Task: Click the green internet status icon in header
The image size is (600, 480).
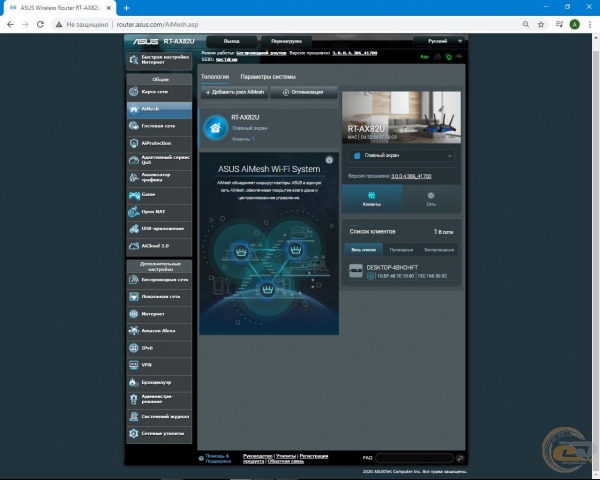Action: tap(448, 57)
